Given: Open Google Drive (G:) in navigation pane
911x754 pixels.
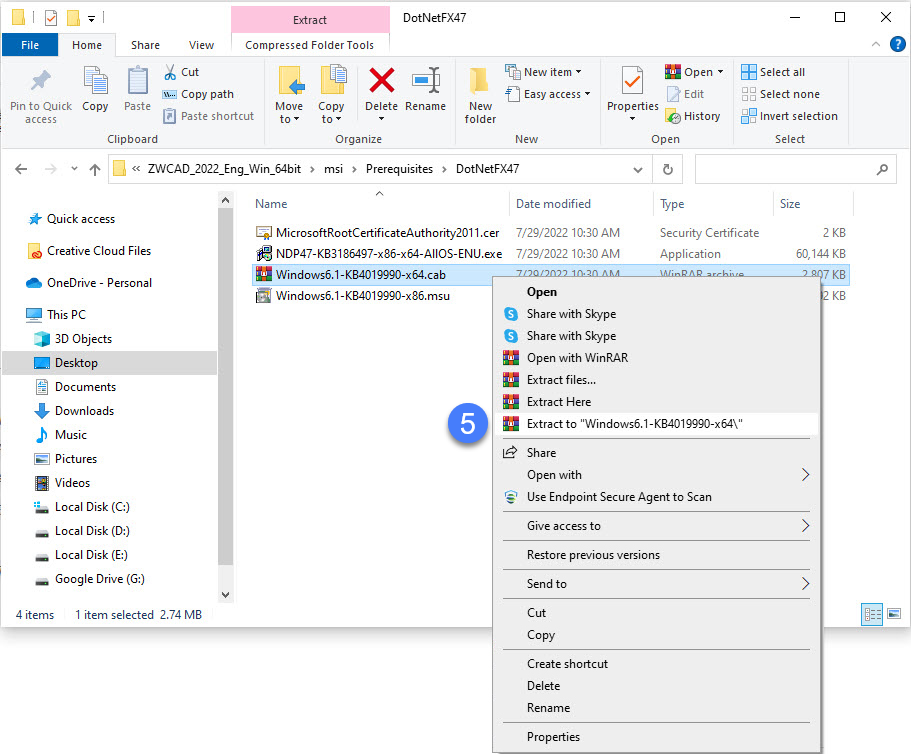Looking at the screenshot, I should tap(99, 579).
